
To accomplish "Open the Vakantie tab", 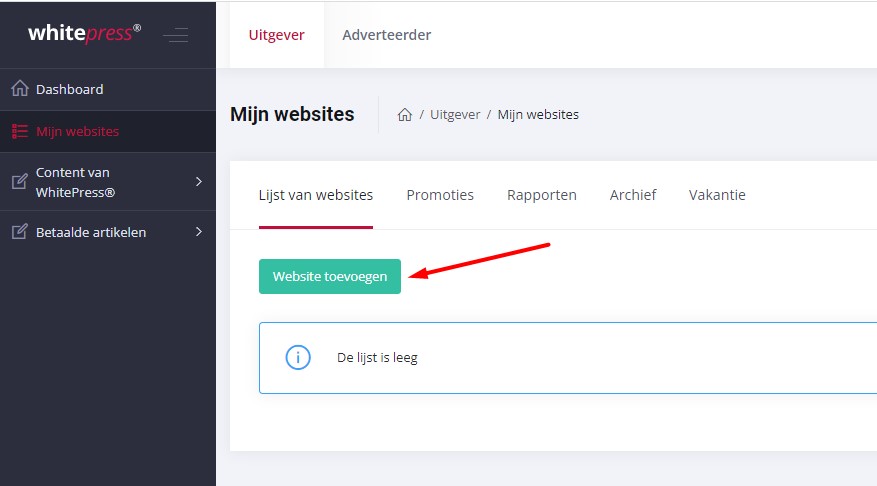I will pos(717,195).
